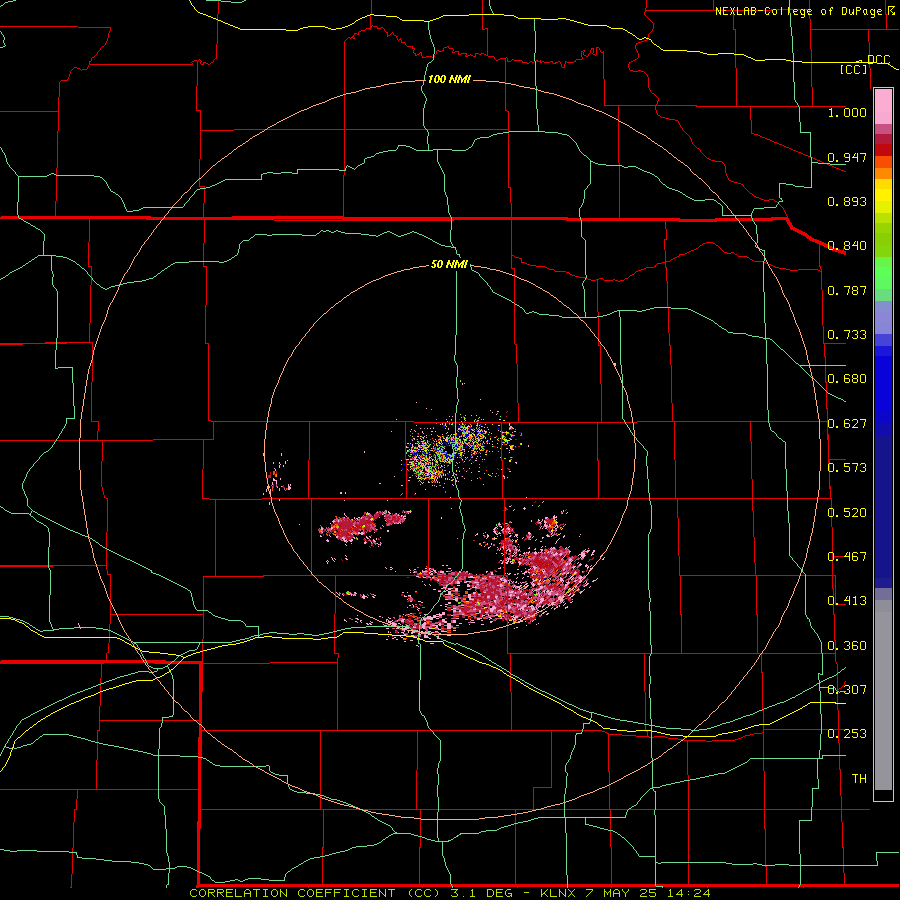Select the 0.573 color scale value
The width and height of the screenshot is (900, 900).
pos(847,468)
